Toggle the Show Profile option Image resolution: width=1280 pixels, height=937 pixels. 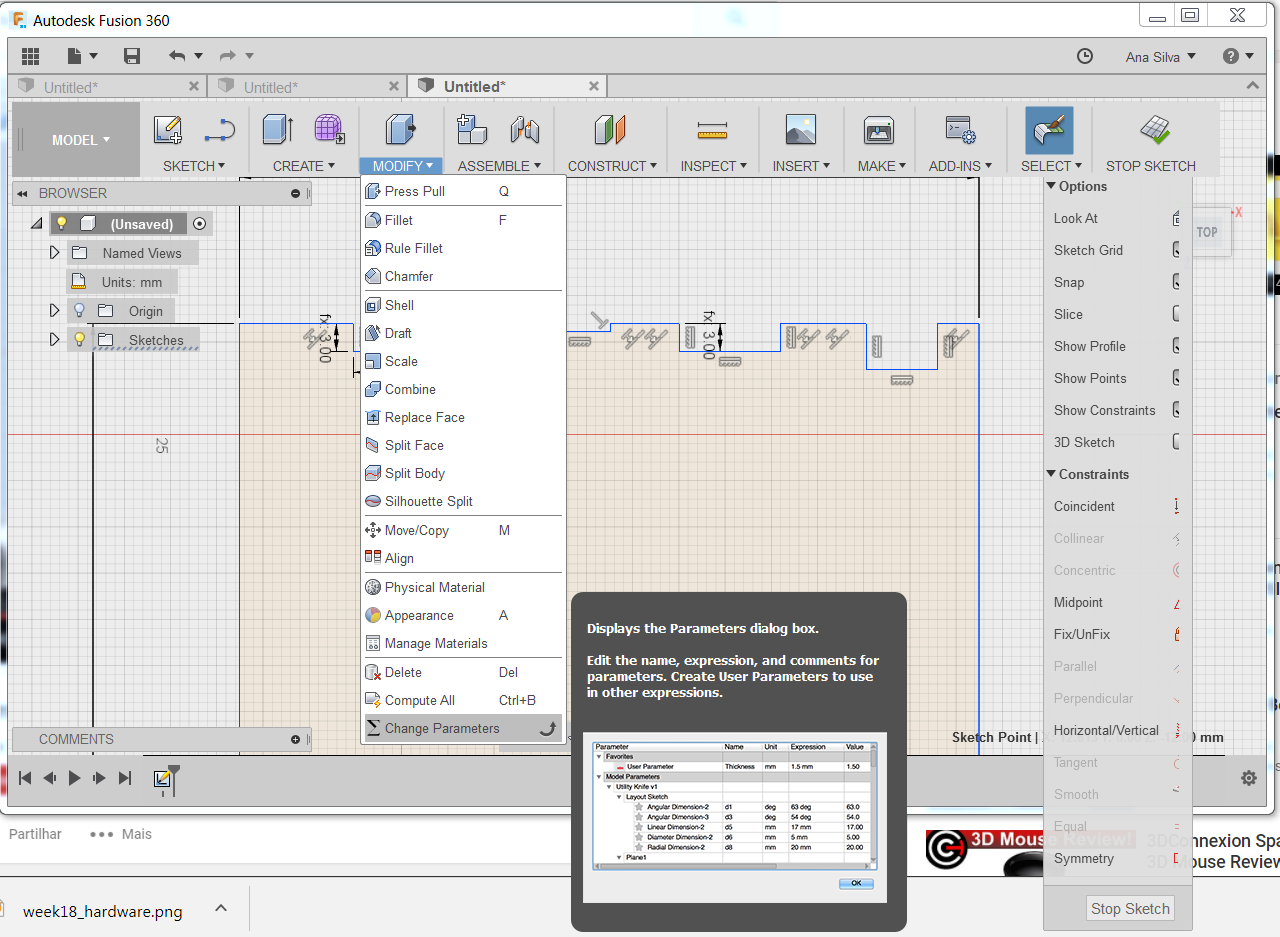(1176, 346)
